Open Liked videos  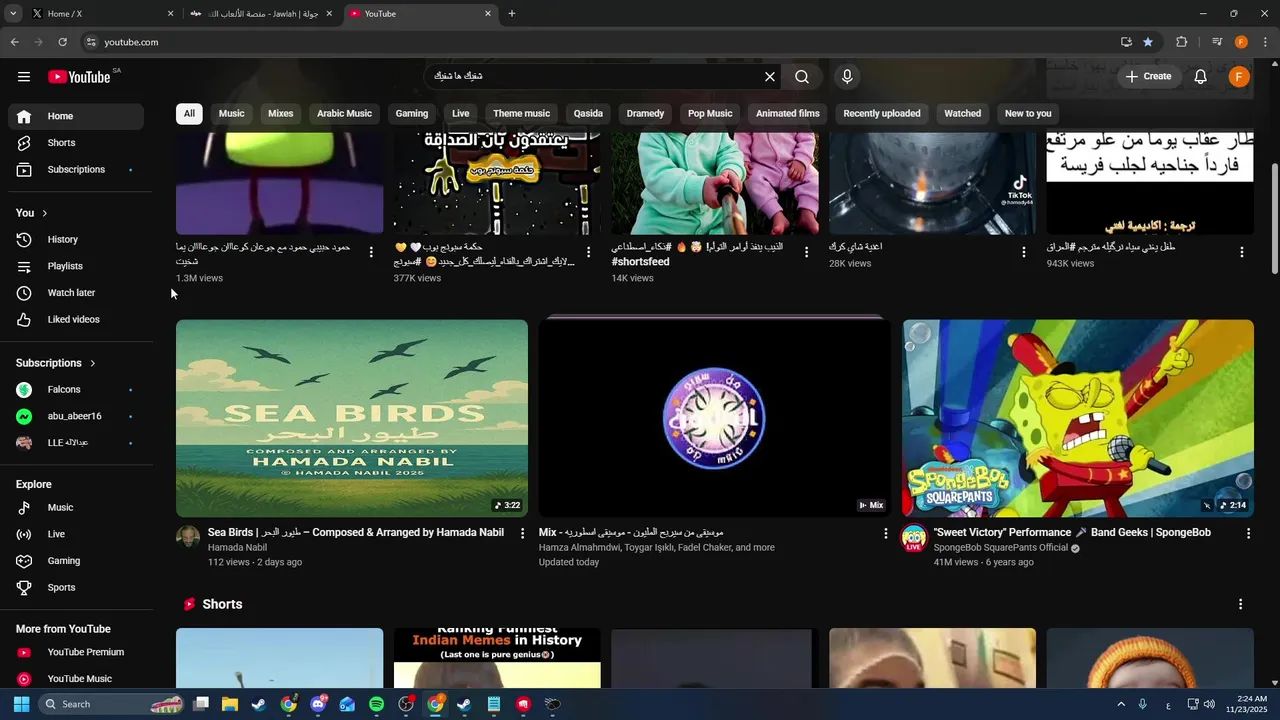pyautogui.click(x=76, y=320)
